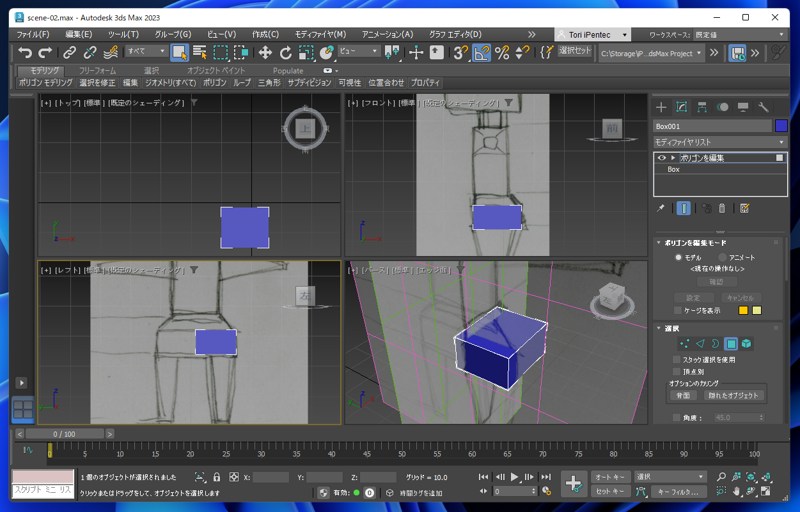Viewport: 800px width, 512px height.
Task: Open the Hierarchy command panel tab
Action: [702, 107]
